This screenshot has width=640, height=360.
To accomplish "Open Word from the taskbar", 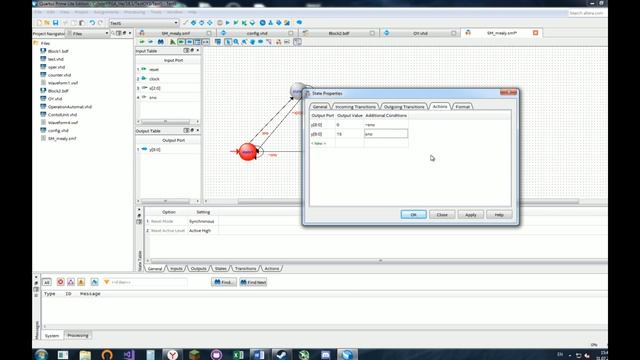I will pos(260,355).
